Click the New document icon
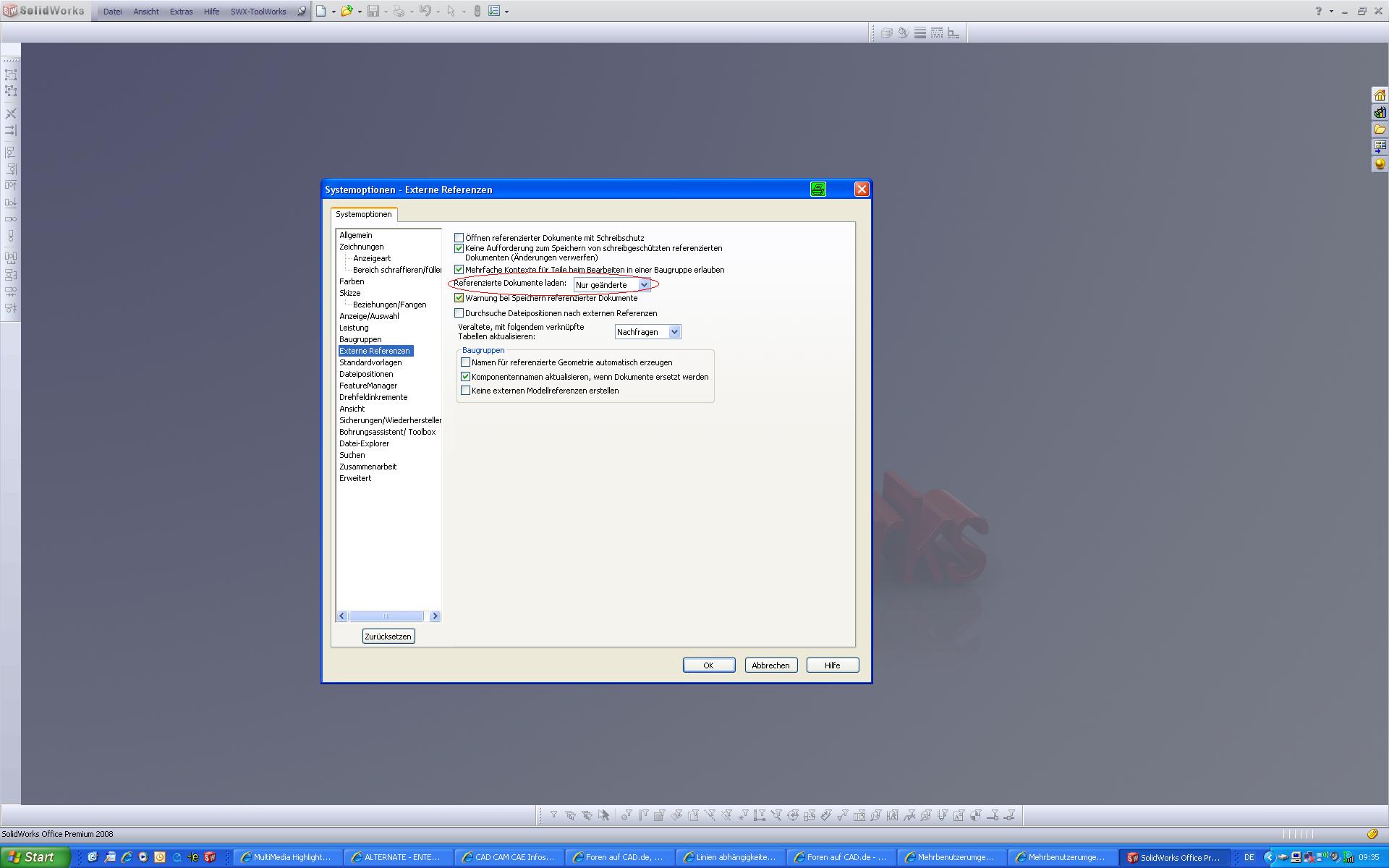 pos(321,11)
